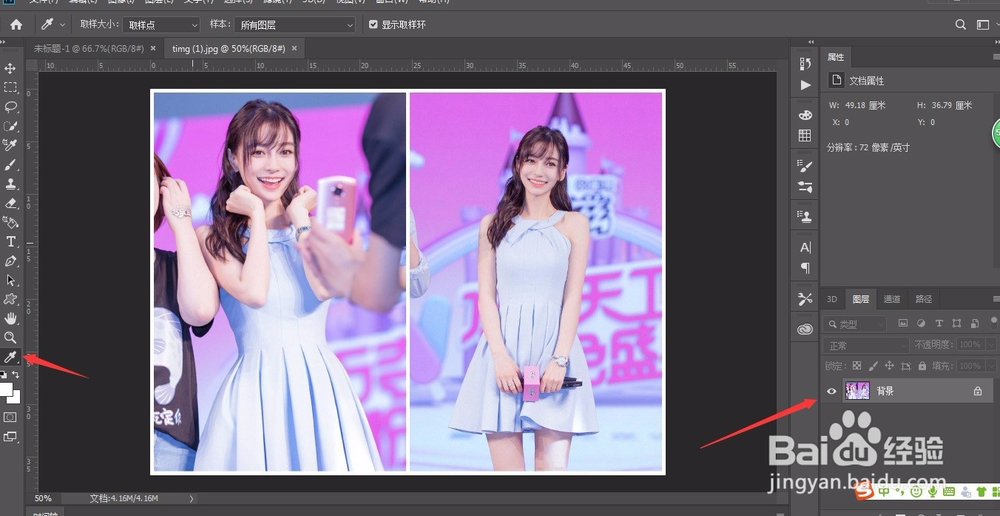Viewport: 1000px width, 516px height.
Task: Open the 填充 fill slider arrow
Action: 991,366
